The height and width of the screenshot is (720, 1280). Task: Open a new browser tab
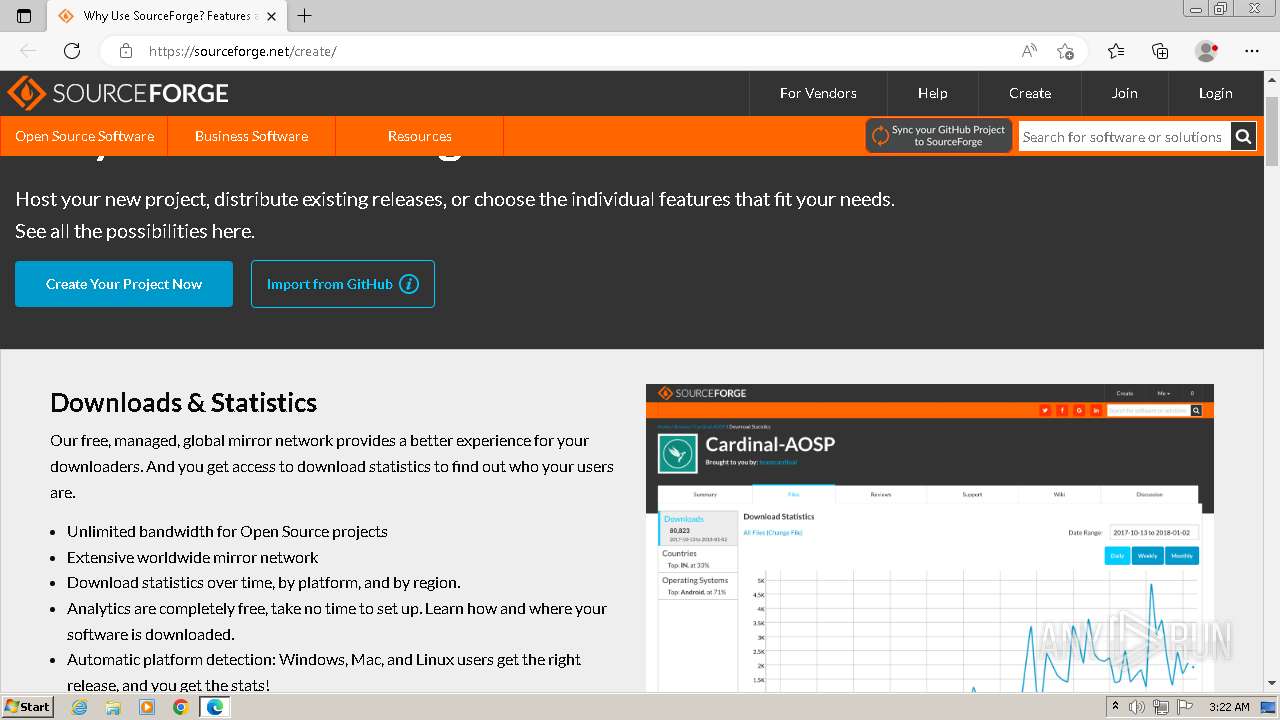tap(305, 16)
